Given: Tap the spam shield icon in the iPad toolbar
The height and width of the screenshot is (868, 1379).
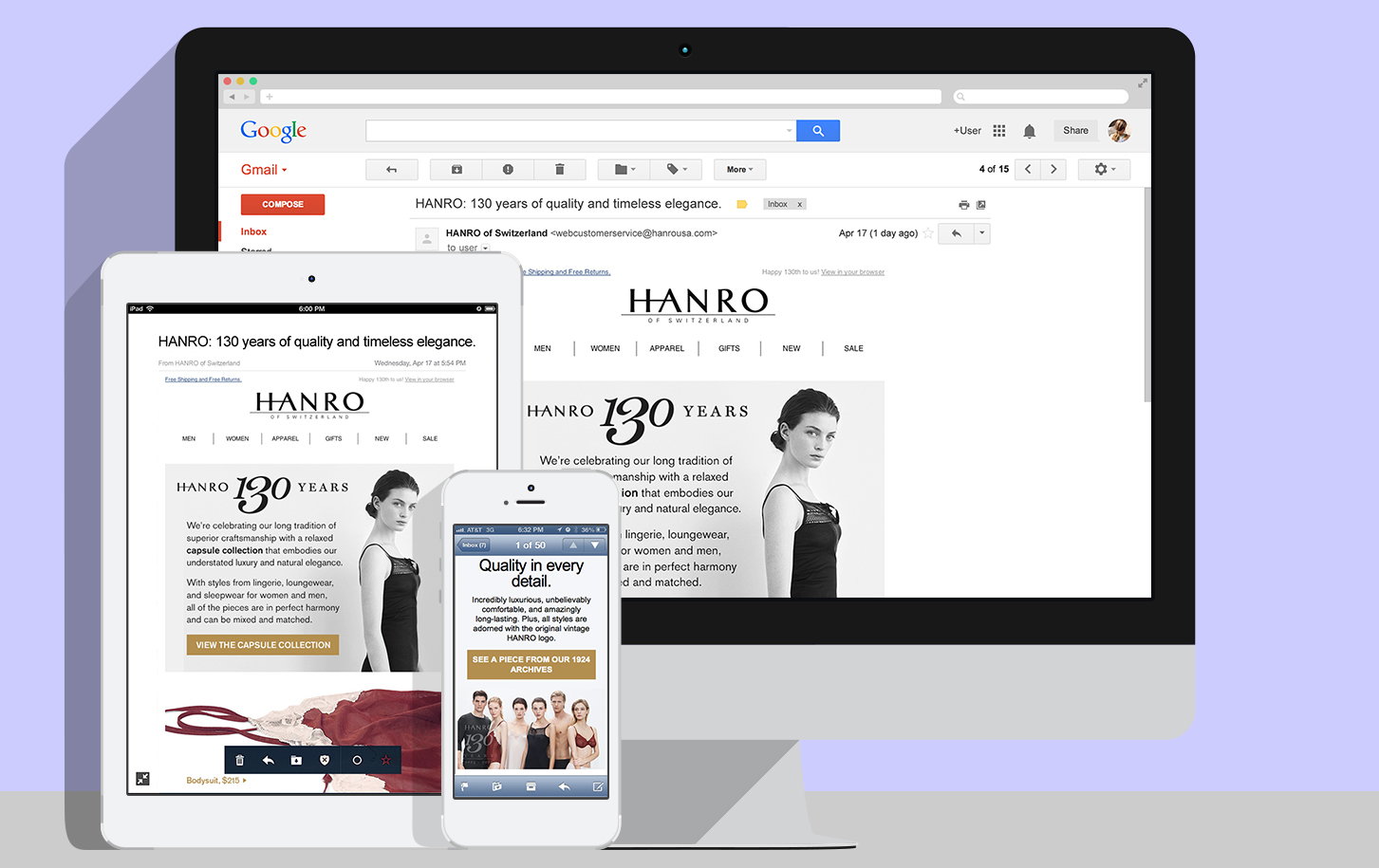Looking at the screenshot, I should pos(325,760).
